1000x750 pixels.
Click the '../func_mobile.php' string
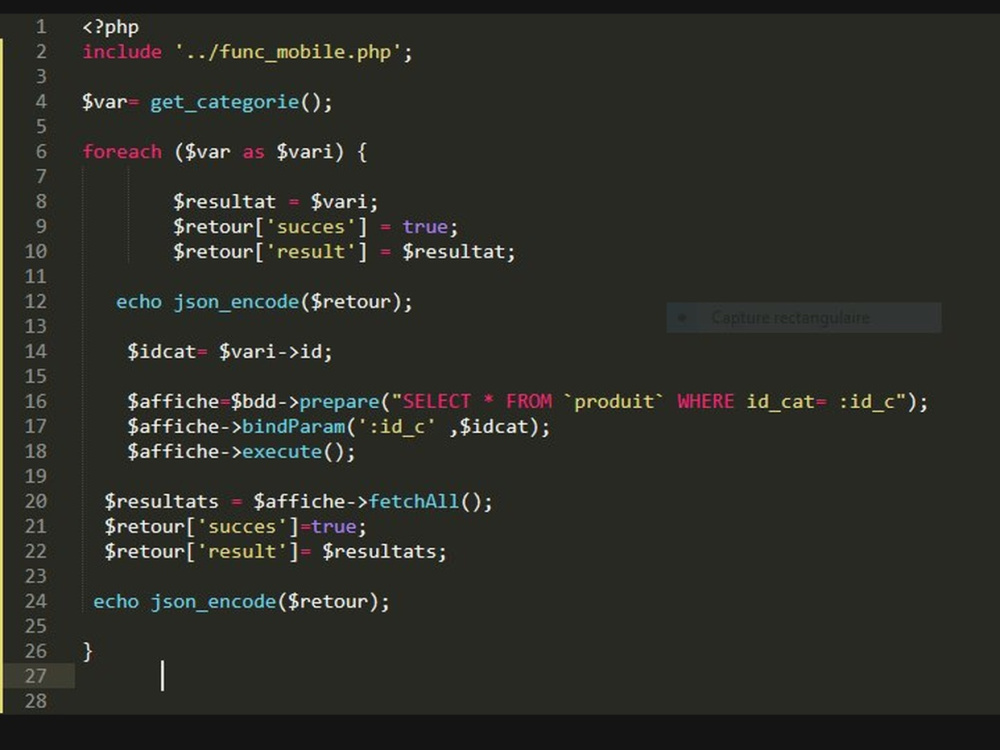coord(288,52)
